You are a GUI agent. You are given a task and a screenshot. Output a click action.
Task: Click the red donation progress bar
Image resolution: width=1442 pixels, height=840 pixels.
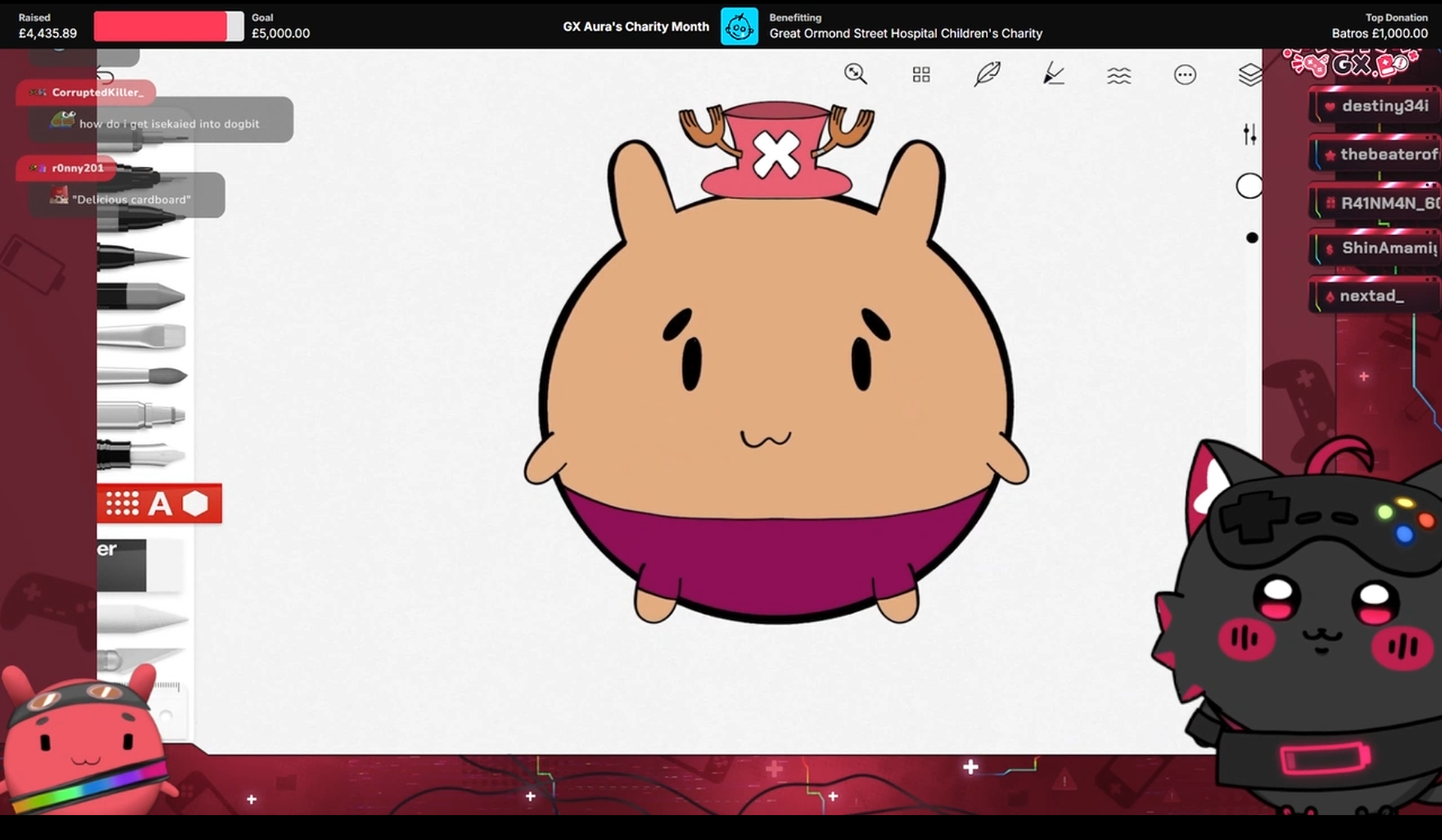point(168,26)
